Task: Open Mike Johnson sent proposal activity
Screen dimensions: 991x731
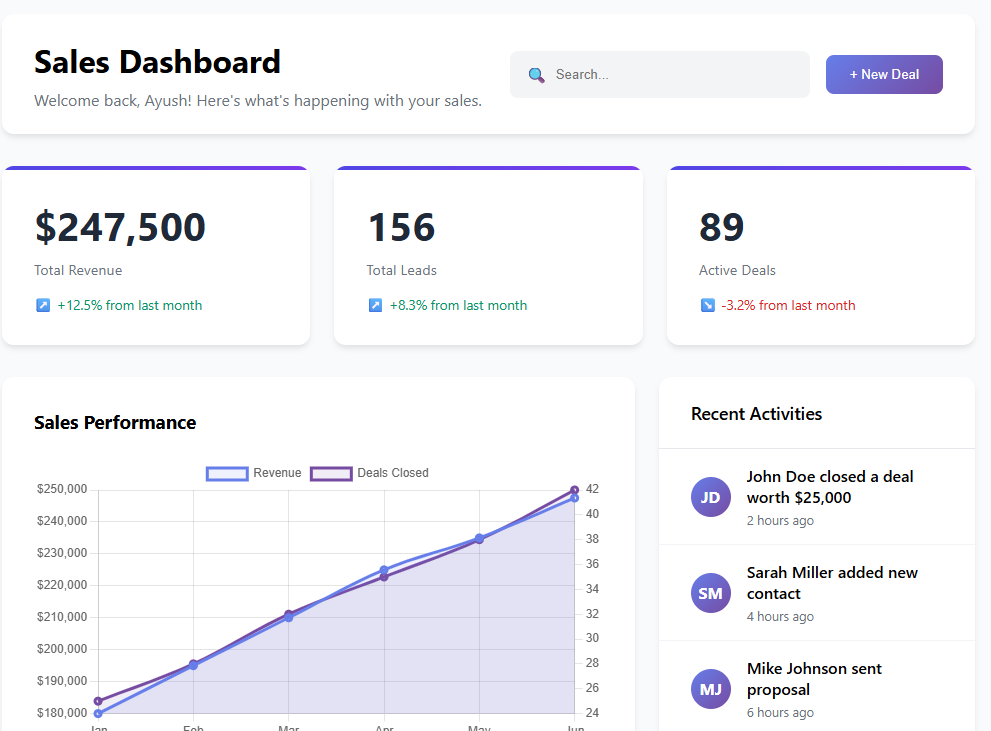Action: coord(814,679)
